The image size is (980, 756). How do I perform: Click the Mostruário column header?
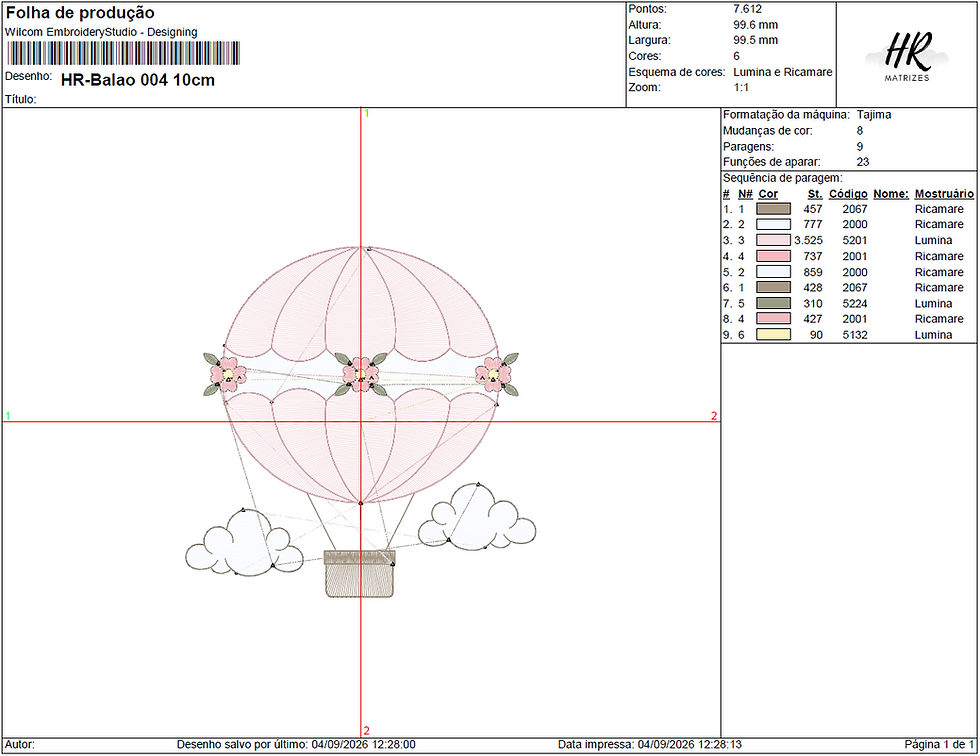tap(944, 194)
